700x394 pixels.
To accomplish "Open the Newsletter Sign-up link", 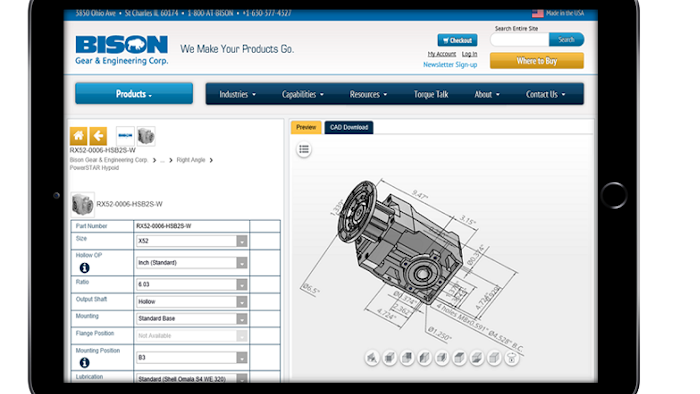I will (450, 65).
